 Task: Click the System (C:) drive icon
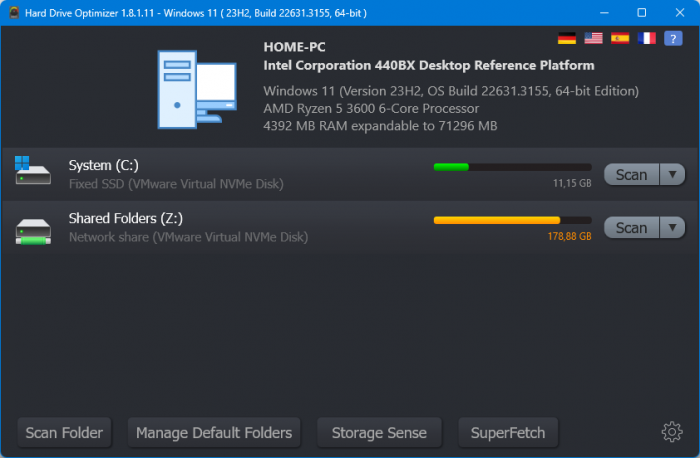(33, 172)
